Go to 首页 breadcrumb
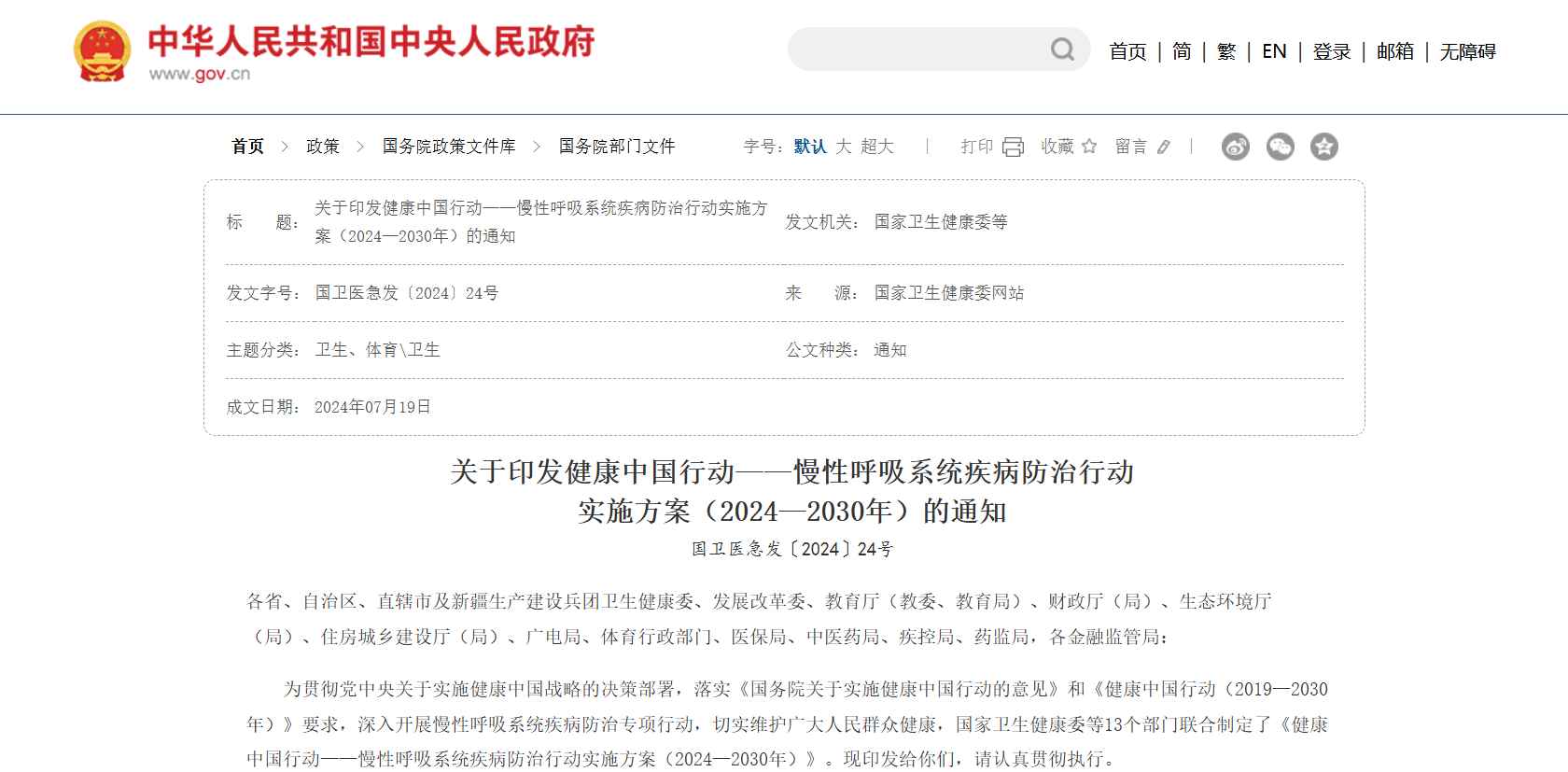This screenshot has height=772, width=1568. [x=248, y=147]
